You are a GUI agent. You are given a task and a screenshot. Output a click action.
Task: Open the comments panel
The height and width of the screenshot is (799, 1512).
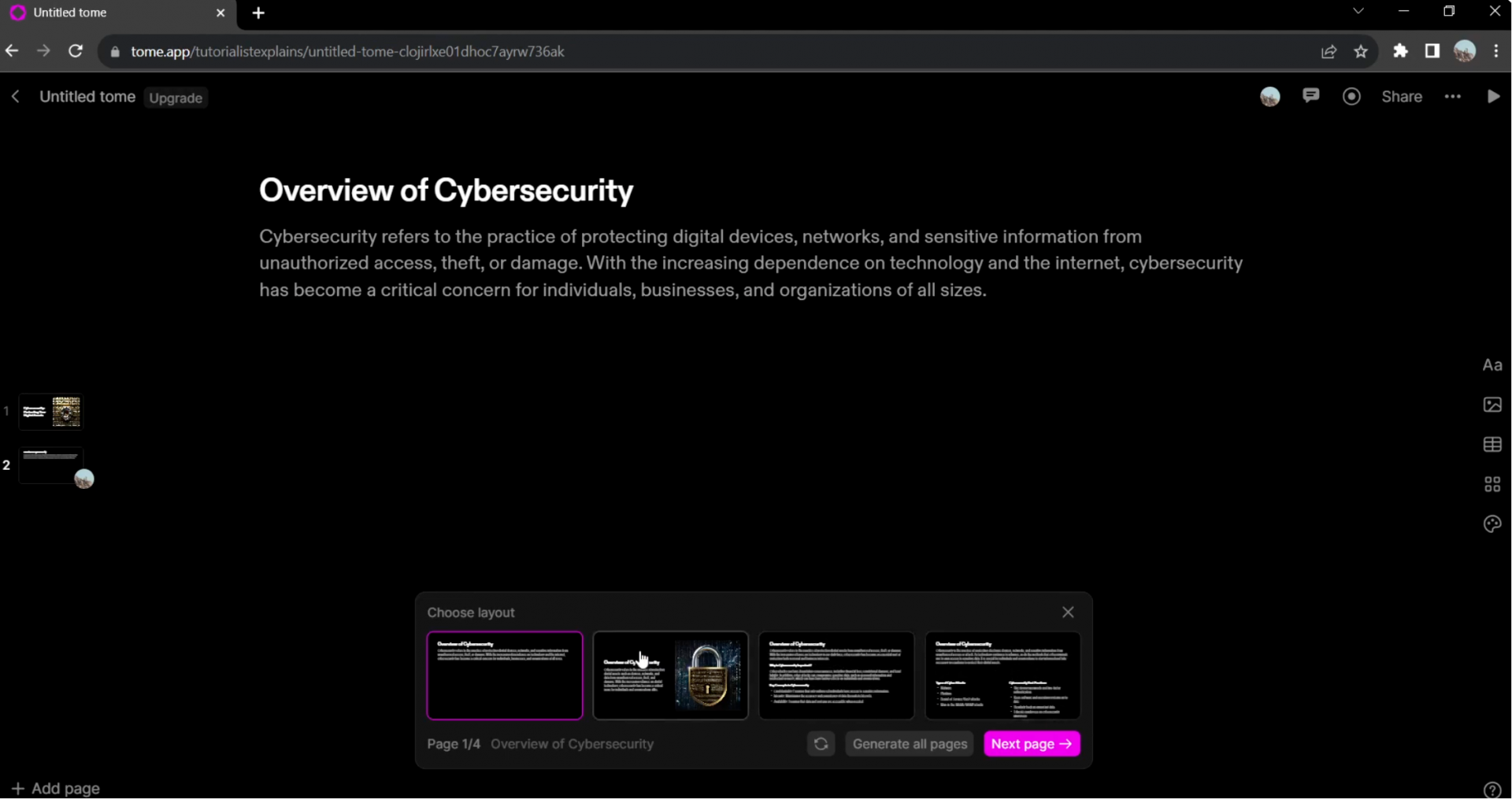[1310, 96]
